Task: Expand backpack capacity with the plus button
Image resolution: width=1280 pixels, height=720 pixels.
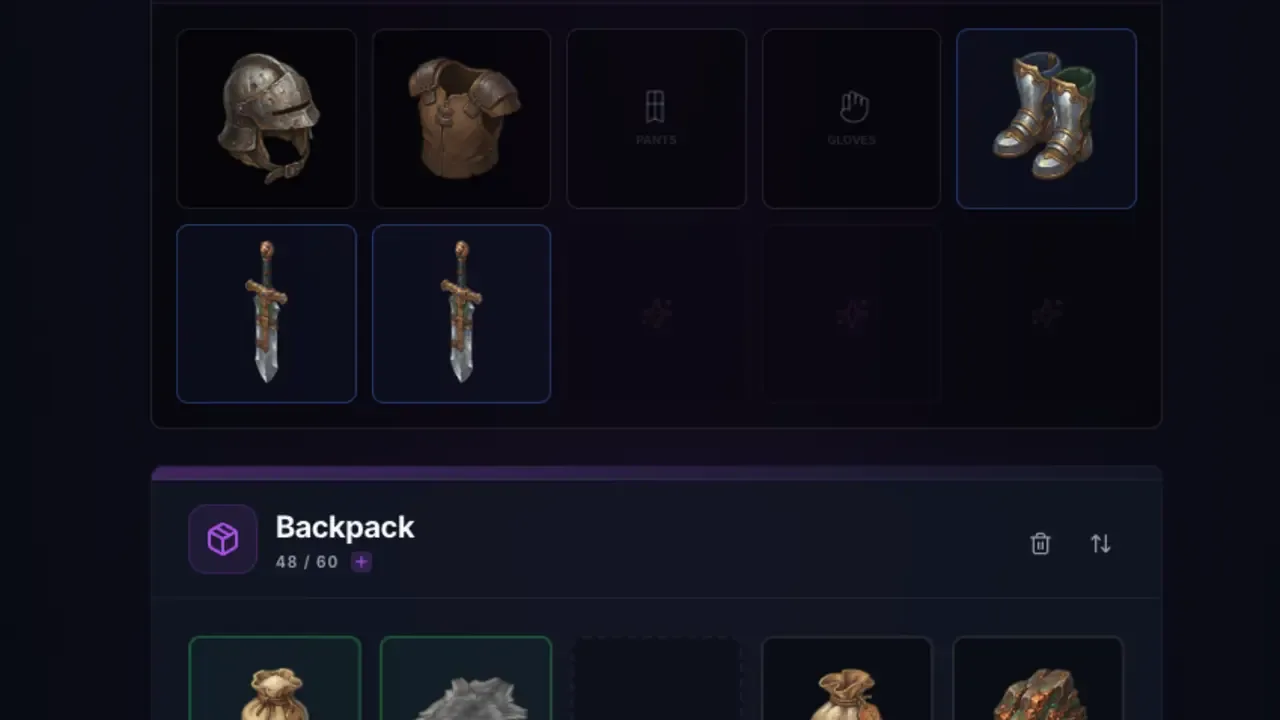Action: click(x=361, y=562)
